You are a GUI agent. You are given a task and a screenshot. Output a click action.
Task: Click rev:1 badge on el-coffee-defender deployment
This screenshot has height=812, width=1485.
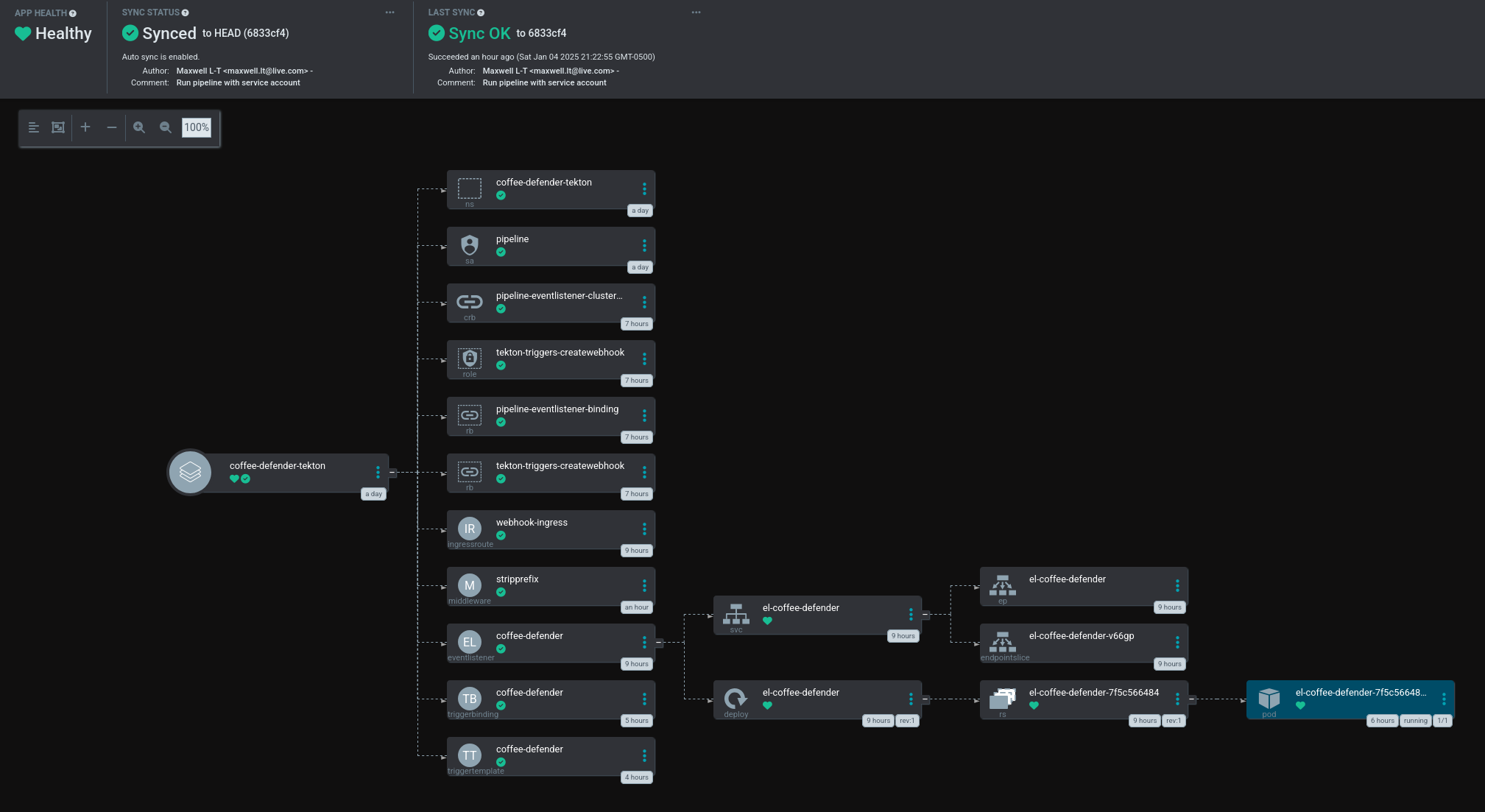coord(907,721)
